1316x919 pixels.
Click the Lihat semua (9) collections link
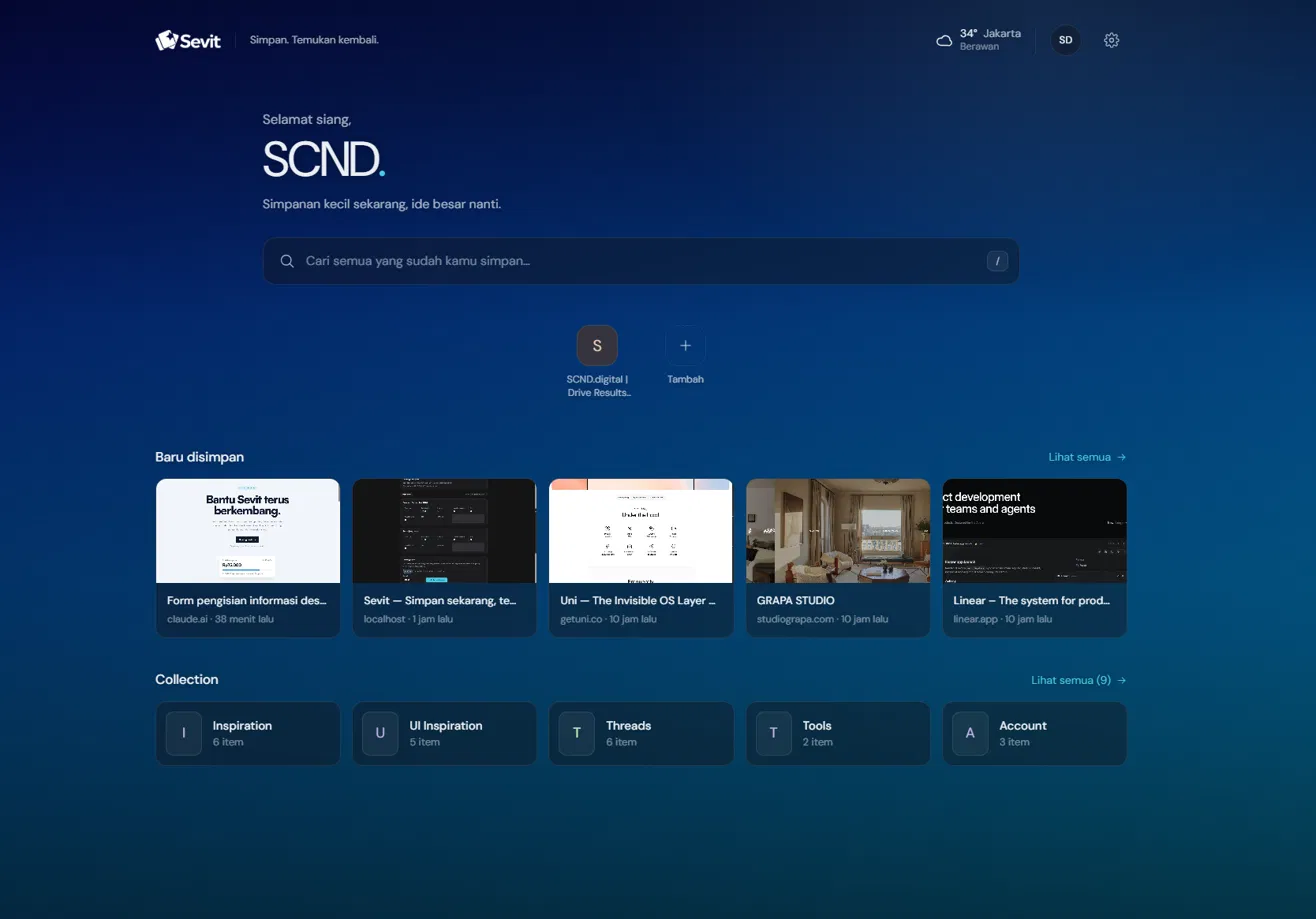[1079, 680]
